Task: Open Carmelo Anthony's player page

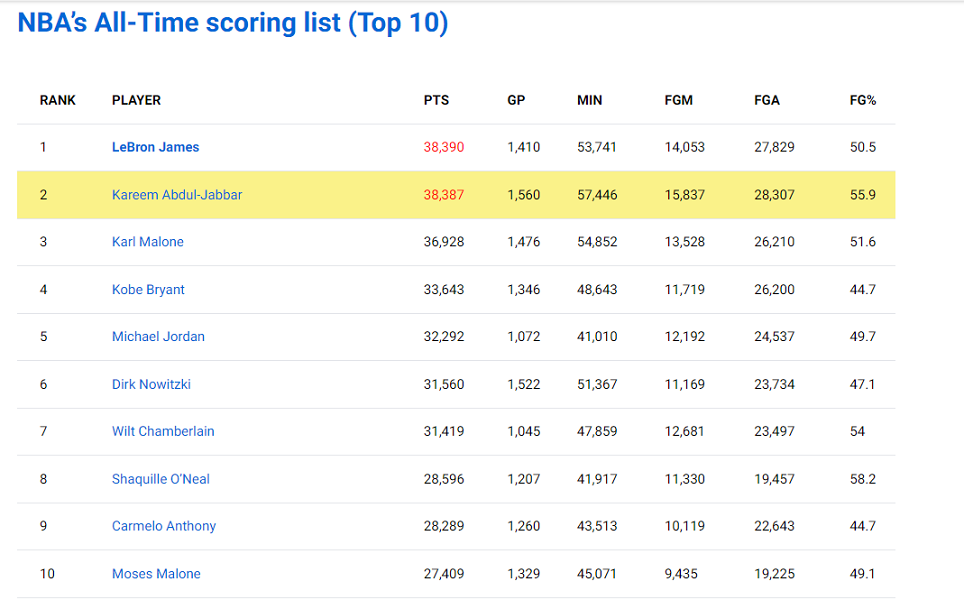Action: click(164, 526)
